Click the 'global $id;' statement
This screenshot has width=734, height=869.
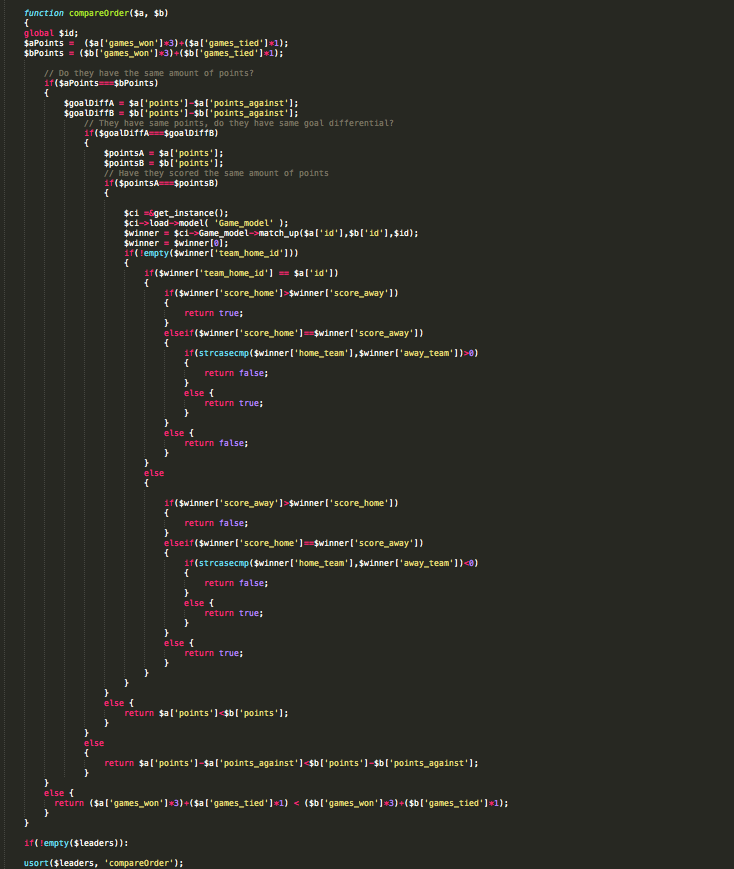(51, 33)
